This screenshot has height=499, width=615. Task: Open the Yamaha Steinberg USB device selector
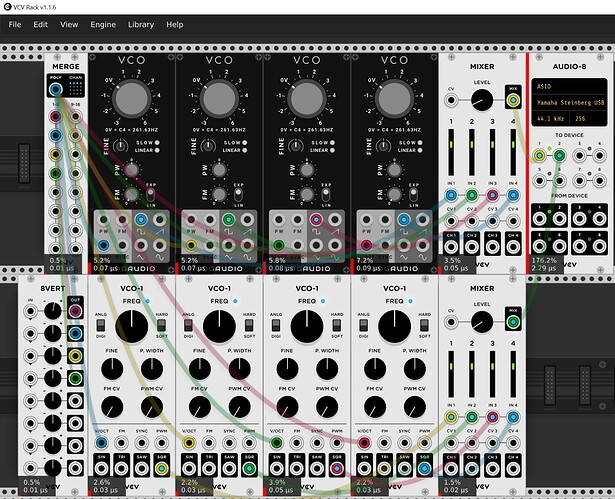(x=569, y=103)
